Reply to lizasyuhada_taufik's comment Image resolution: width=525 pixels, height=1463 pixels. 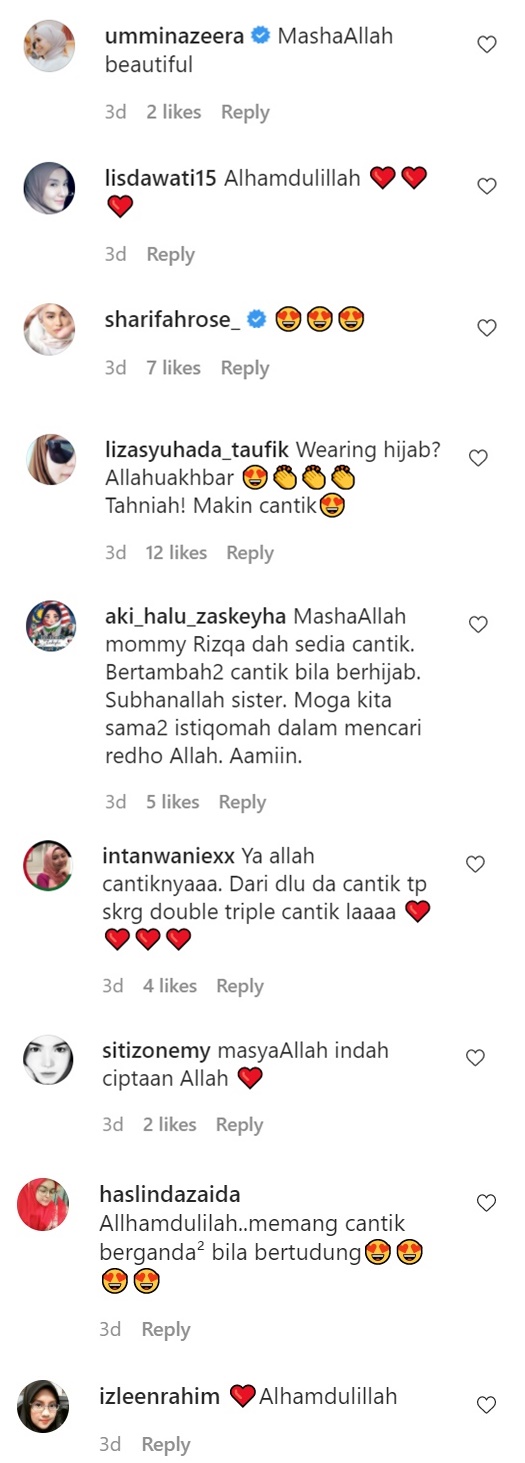[x=250, y=553]
